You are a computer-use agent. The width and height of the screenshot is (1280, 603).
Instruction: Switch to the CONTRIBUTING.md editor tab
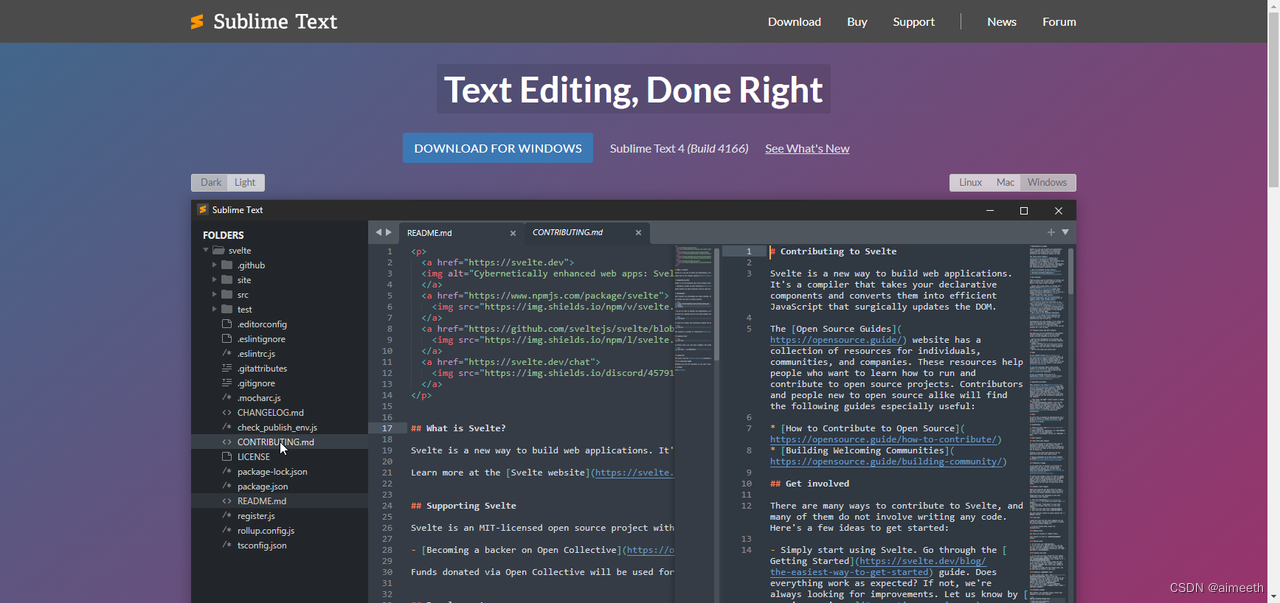587,233
